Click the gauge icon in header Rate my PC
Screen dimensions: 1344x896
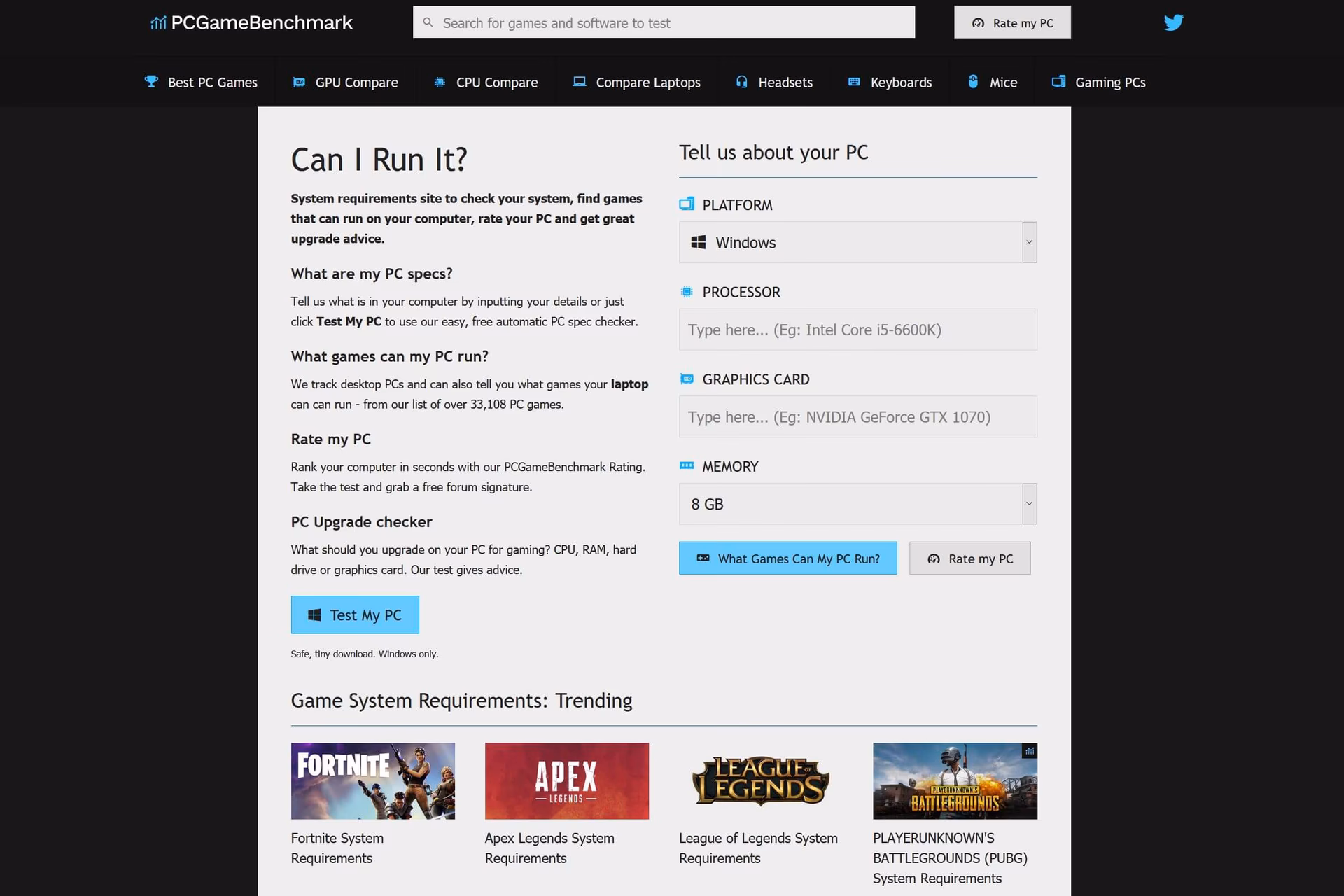point(979,23)
